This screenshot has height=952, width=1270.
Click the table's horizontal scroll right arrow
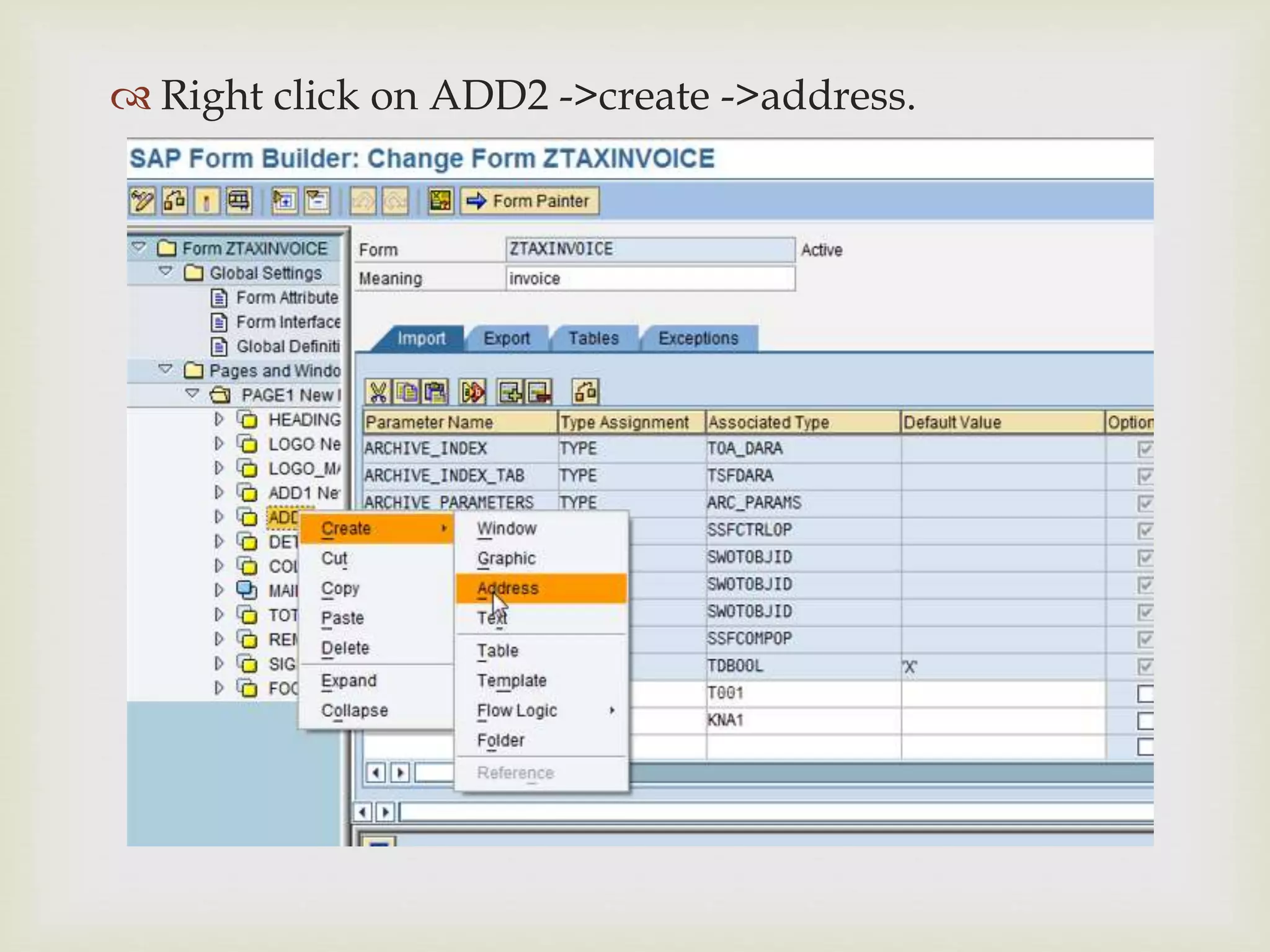pos(401,773)
